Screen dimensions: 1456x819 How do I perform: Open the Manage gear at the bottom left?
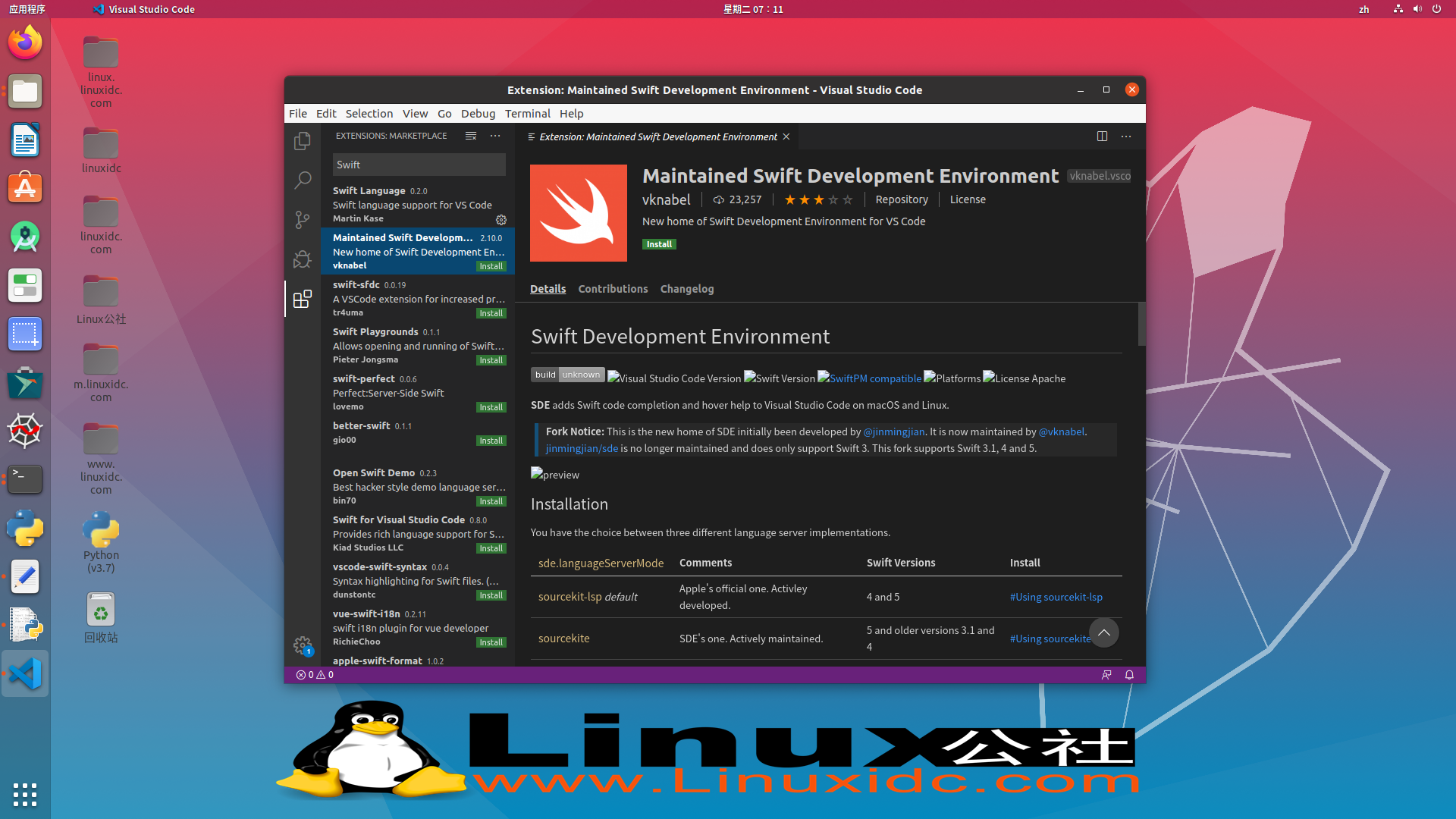click(x=303, y=645)
